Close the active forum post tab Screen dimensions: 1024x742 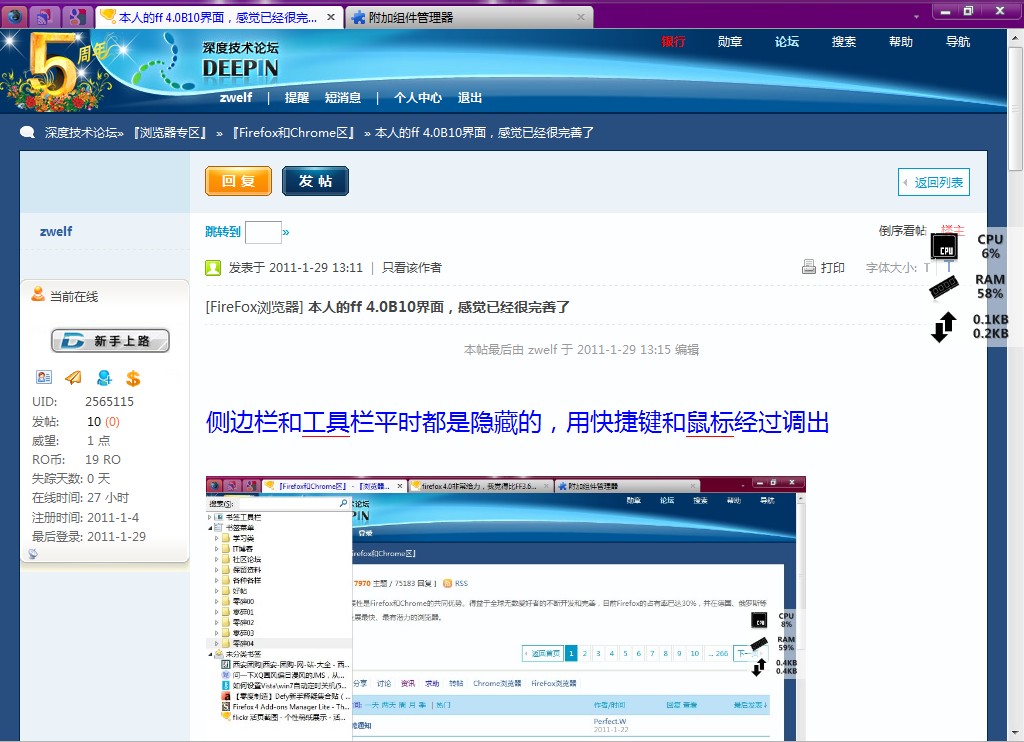(x=333, y=17)
